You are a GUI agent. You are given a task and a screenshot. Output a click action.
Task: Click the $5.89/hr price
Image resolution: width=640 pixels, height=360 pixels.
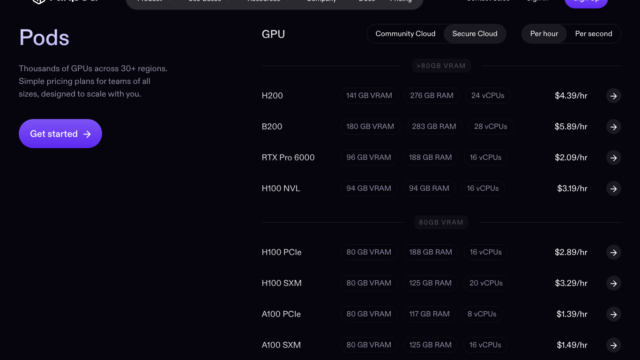pyautogui.click(x=571, y=127)
